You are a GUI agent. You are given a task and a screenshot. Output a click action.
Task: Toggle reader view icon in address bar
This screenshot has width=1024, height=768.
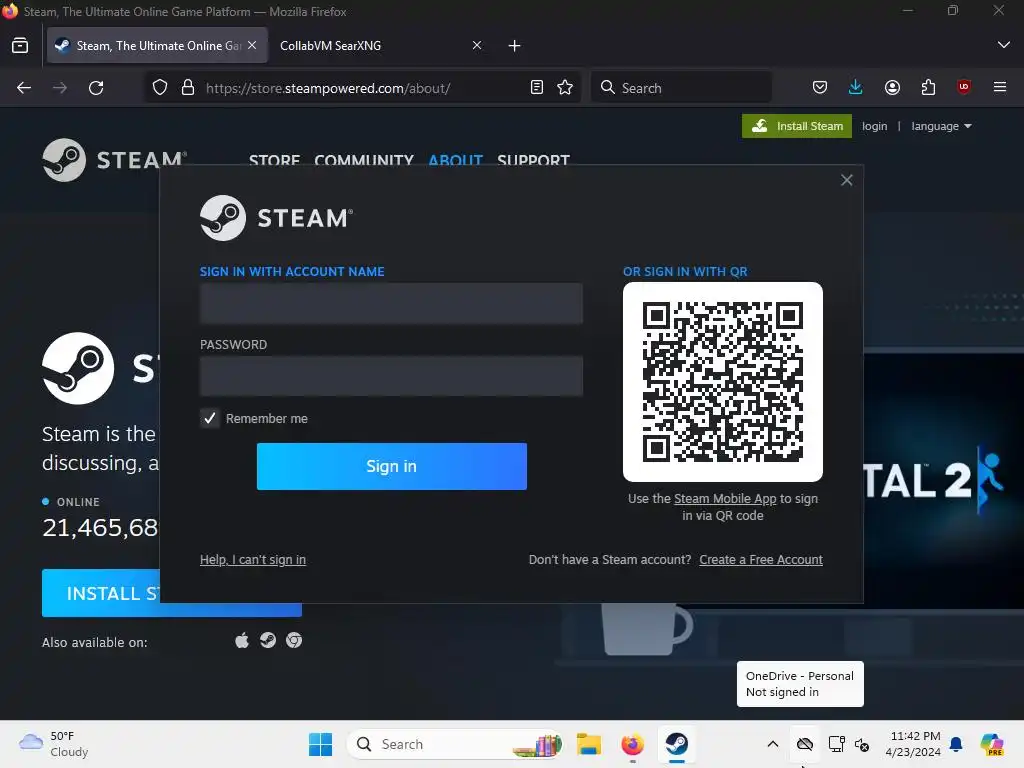[x=537, y=88]
